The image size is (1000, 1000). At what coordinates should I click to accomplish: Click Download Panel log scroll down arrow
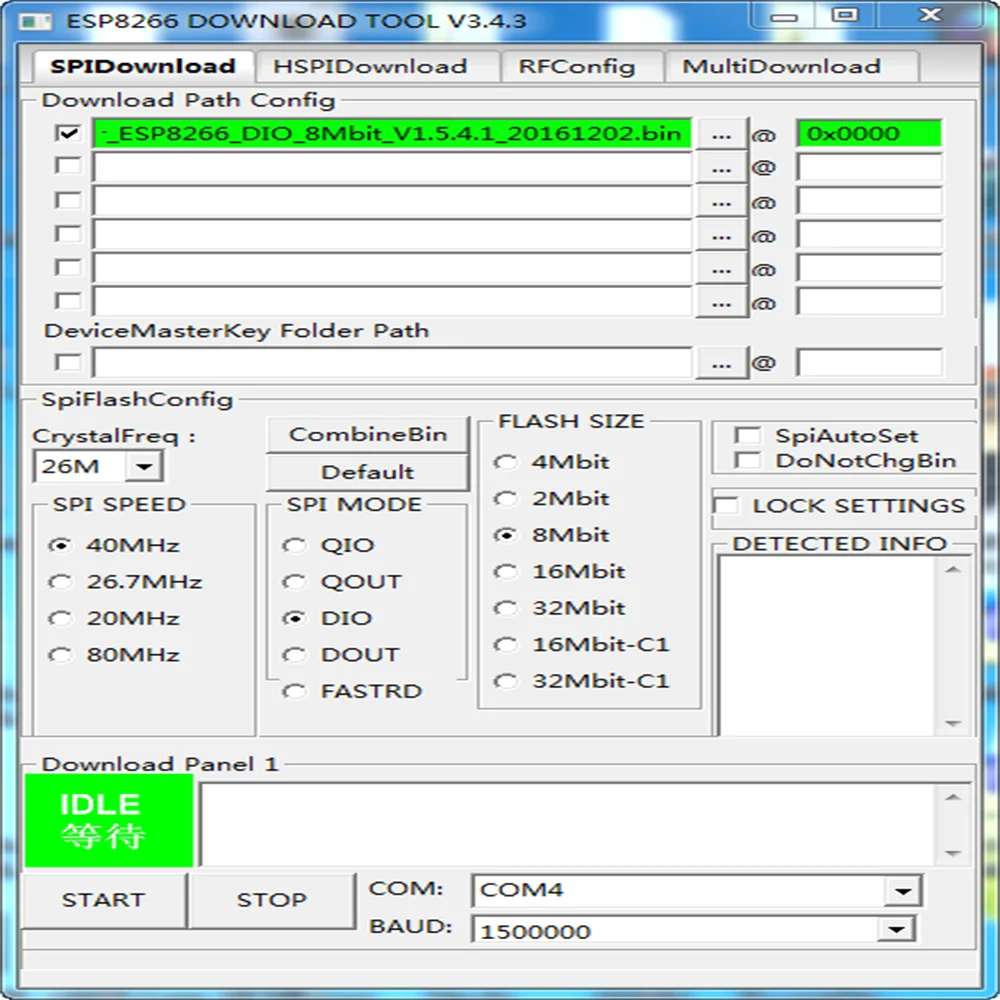pos(953,853)
